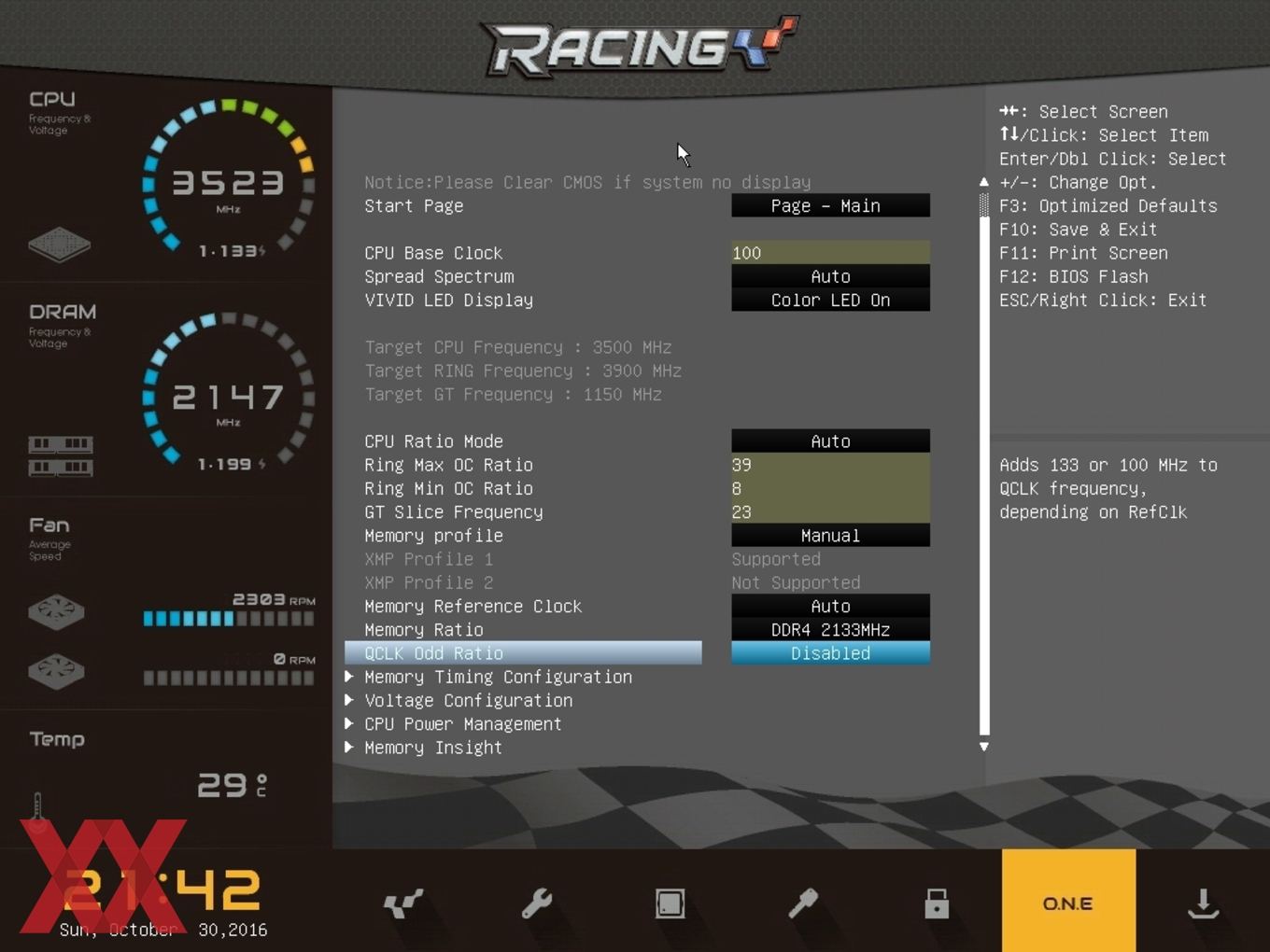Image resolution: width=1270 pixels, height=952 pixels.
Task: Select the VIVID LED Display label
Action: [448, 300]
